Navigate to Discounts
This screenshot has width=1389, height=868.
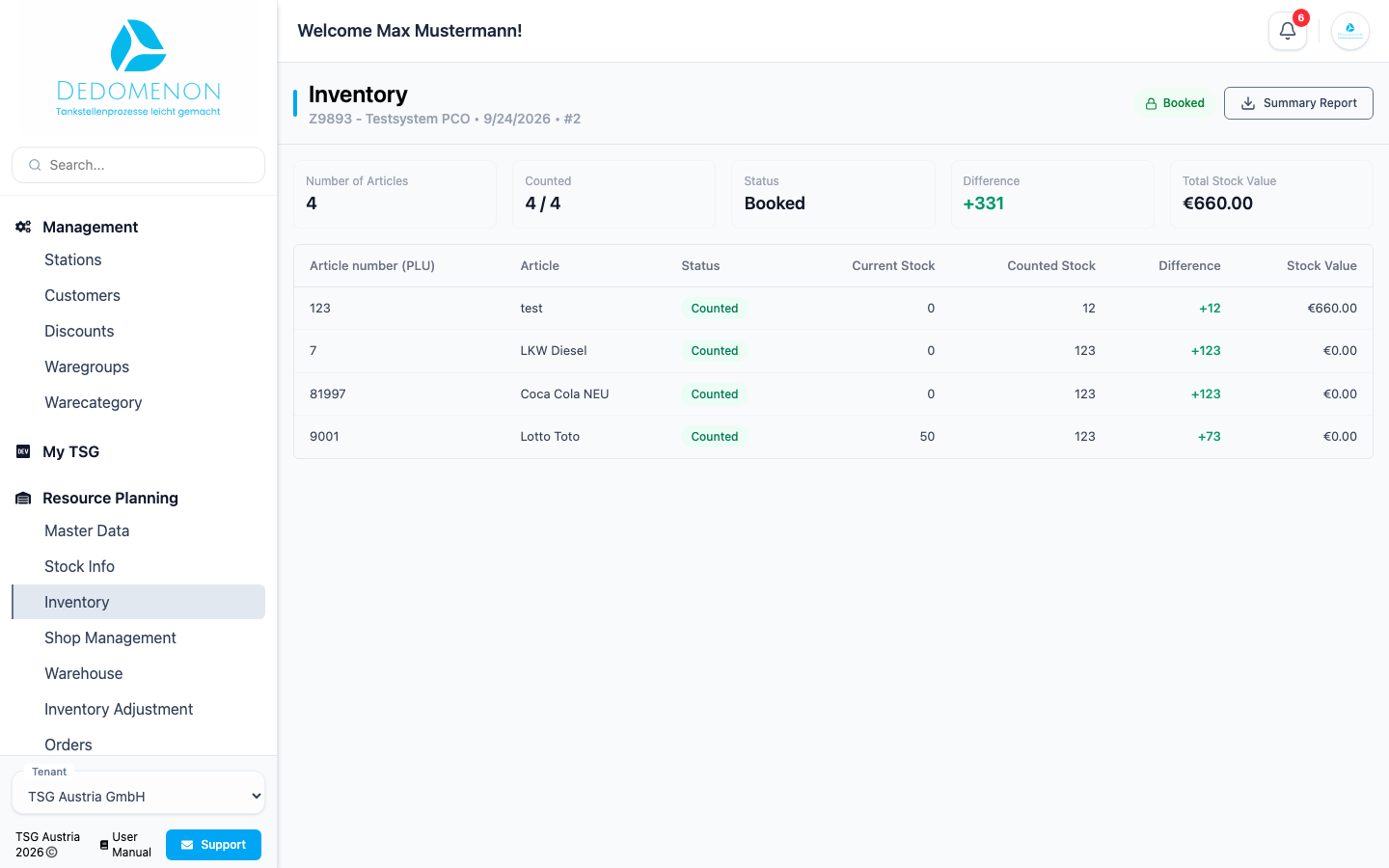(79, 331)
